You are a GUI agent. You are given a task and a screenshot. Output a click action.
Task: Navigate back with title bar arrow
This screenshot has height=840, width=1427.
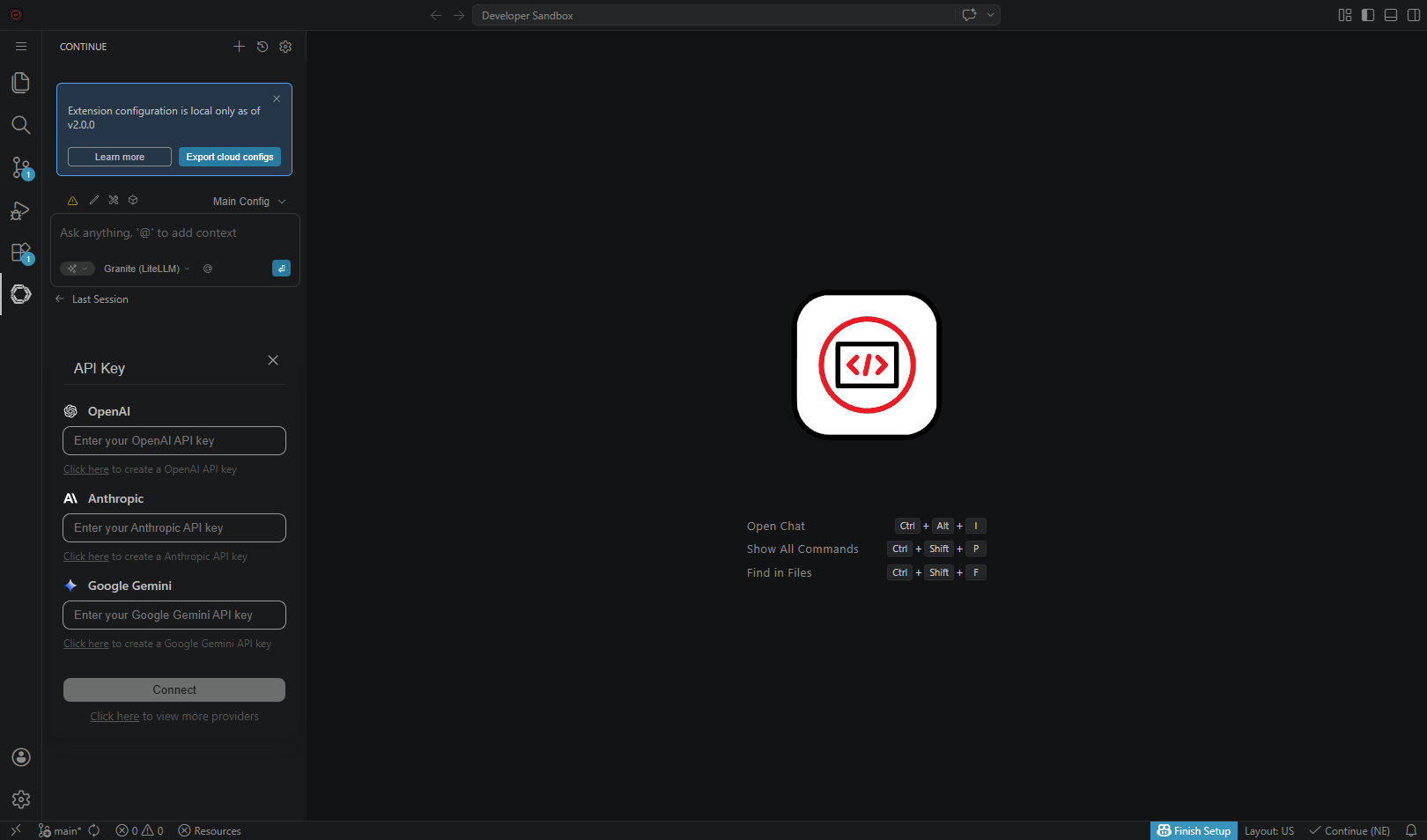click(436, 15)
